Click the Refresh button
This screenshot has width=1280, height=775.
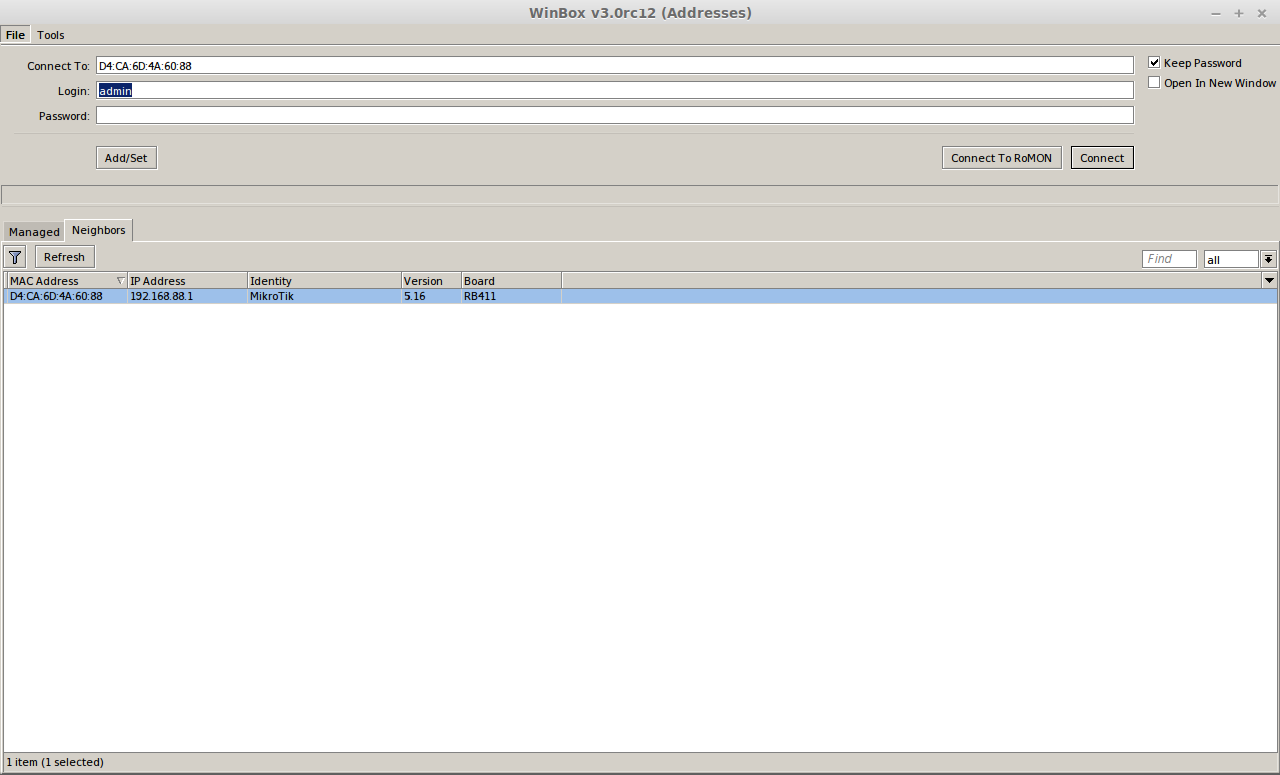click(x=64, y=257)
